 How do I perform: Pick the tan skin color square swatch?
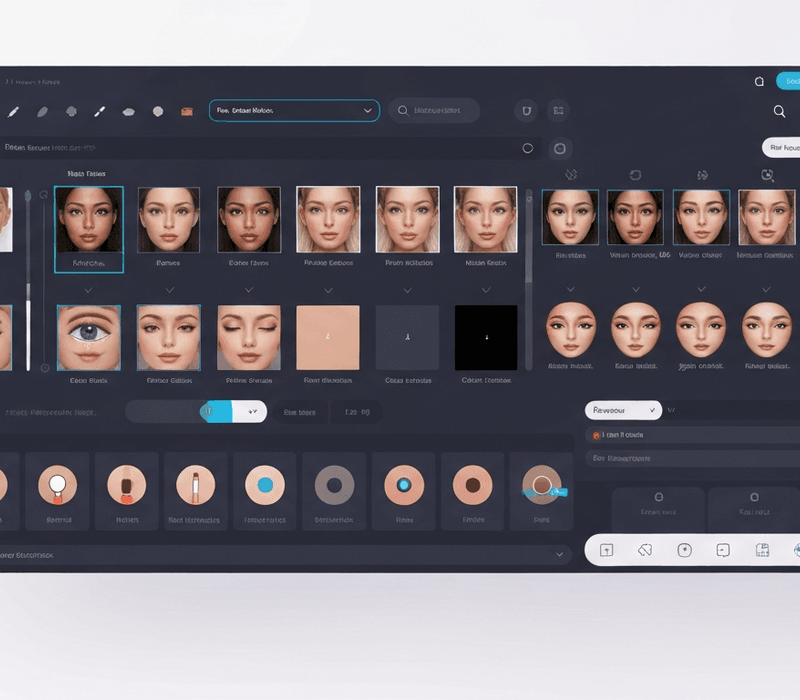coord(328,337)
